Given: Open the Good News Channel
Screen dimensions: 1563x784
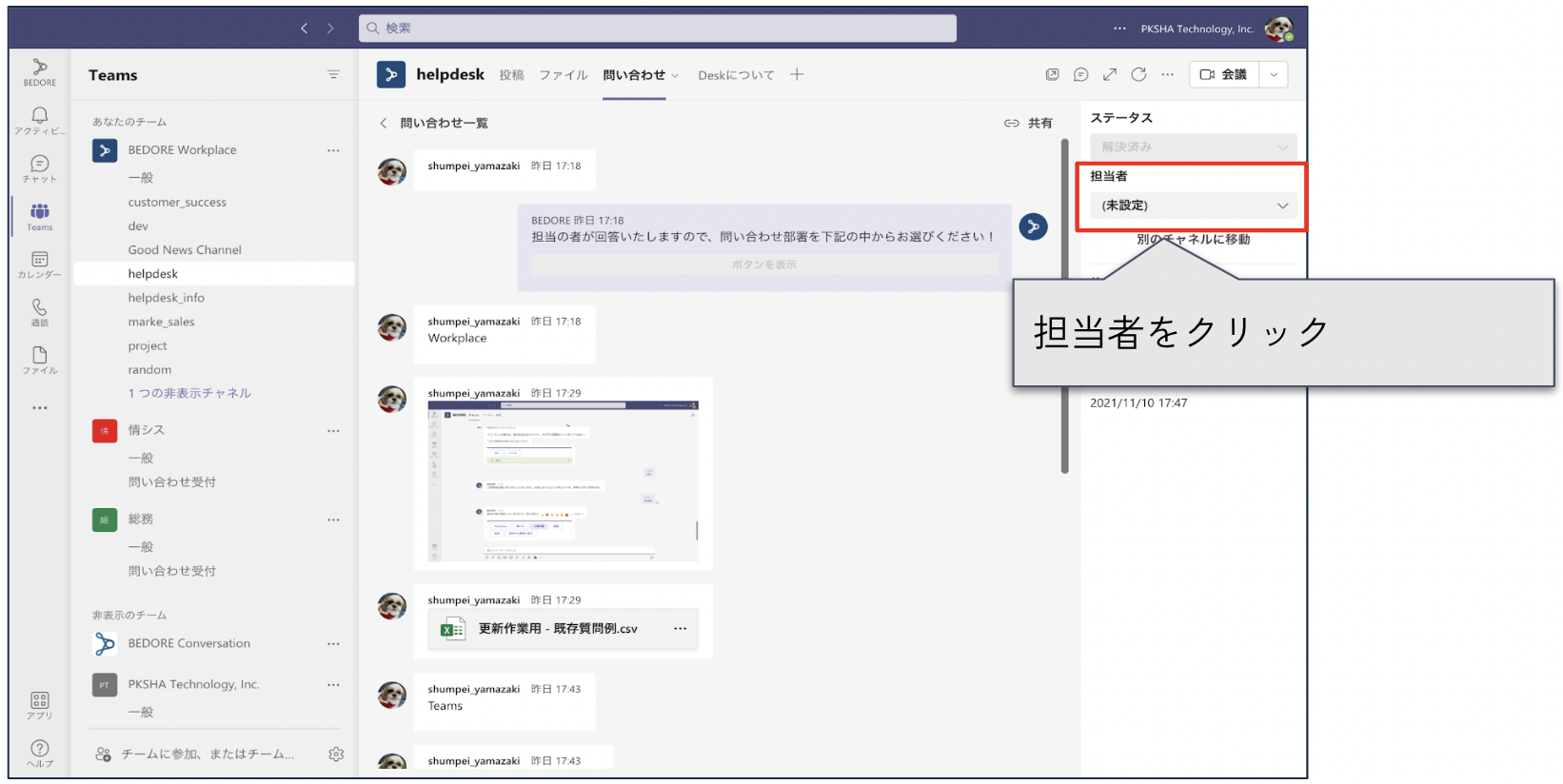Looking at the screenshot, I should pos(185,250).
